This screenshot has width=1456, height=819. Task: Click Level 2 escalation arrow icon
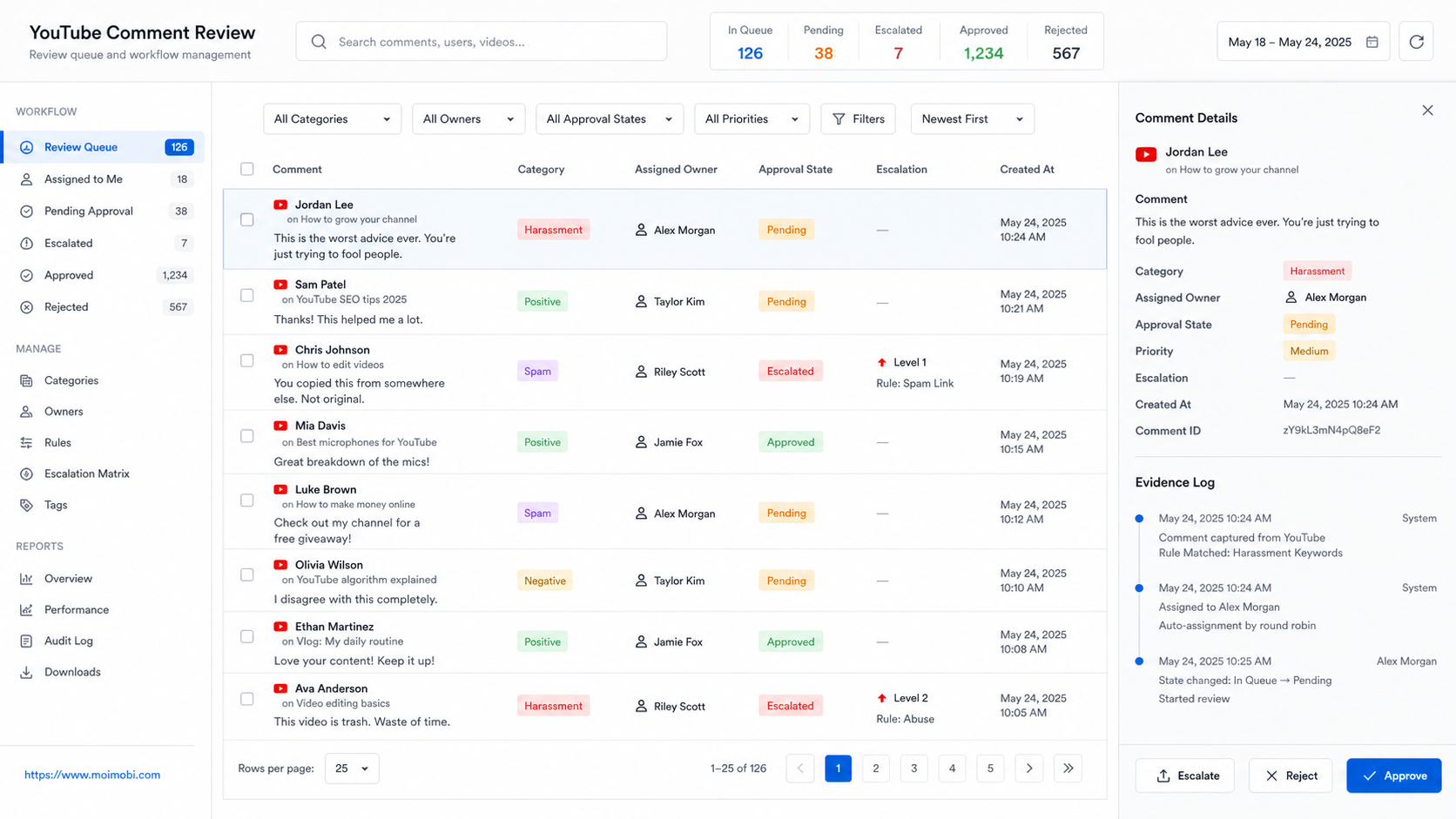(882, 698)
